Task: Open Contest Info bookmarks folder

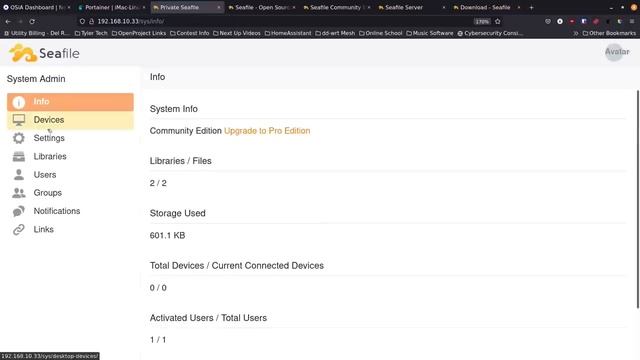Action: 189,33
